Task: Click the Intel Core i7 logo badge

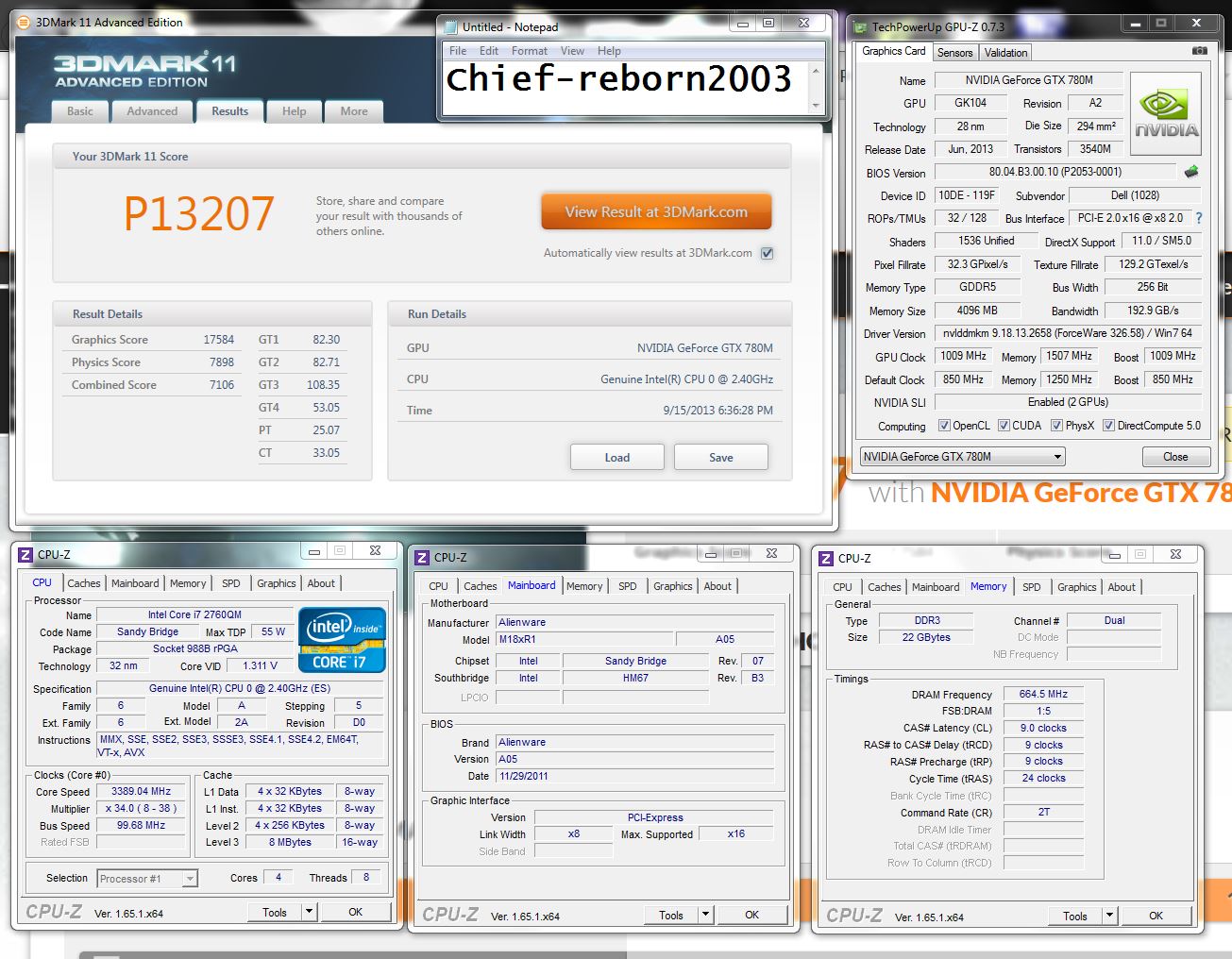Action: (342, 640)
